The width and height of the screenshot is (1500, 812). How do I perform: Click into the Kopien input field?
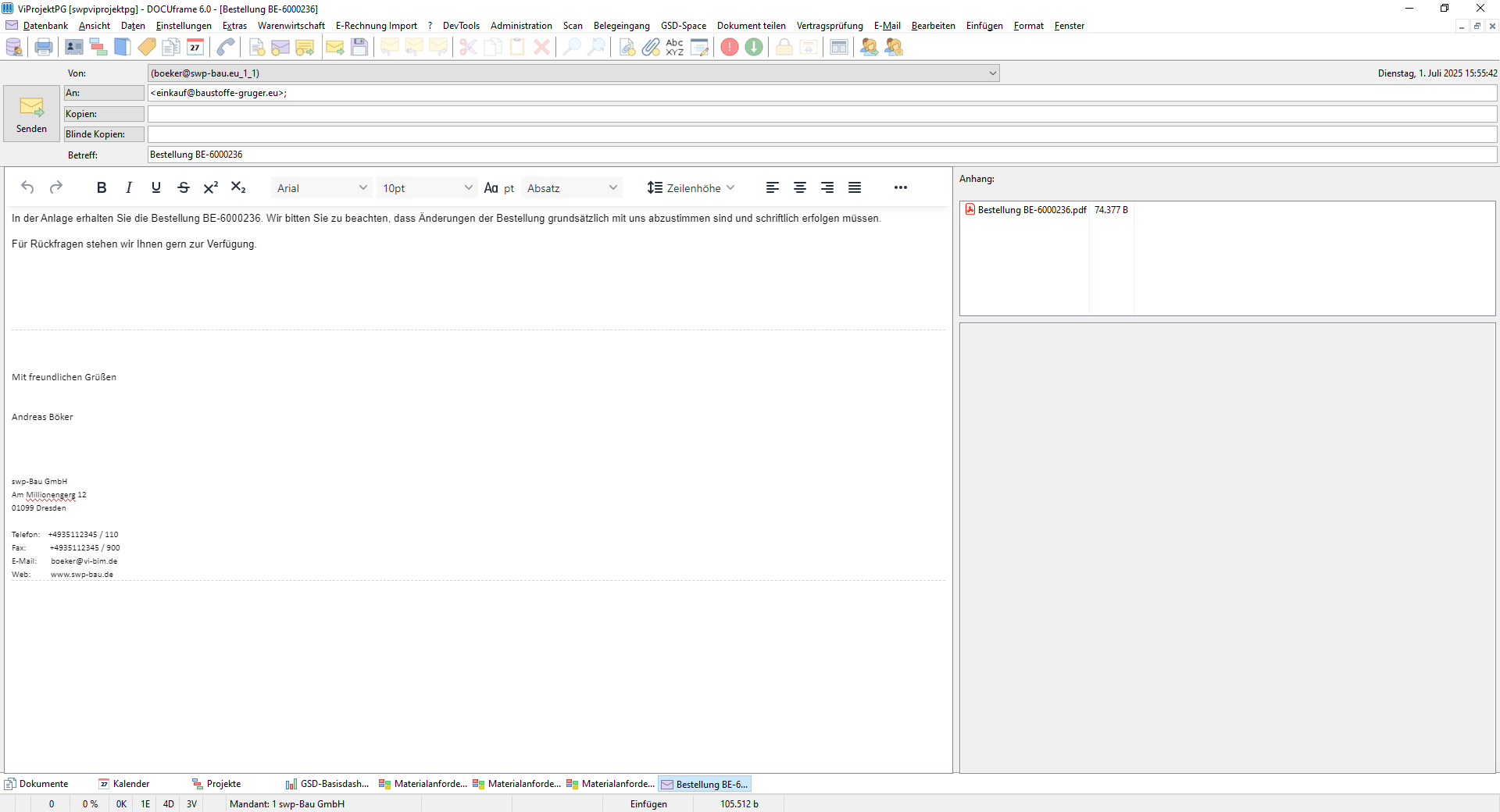(x=822, y=114)
